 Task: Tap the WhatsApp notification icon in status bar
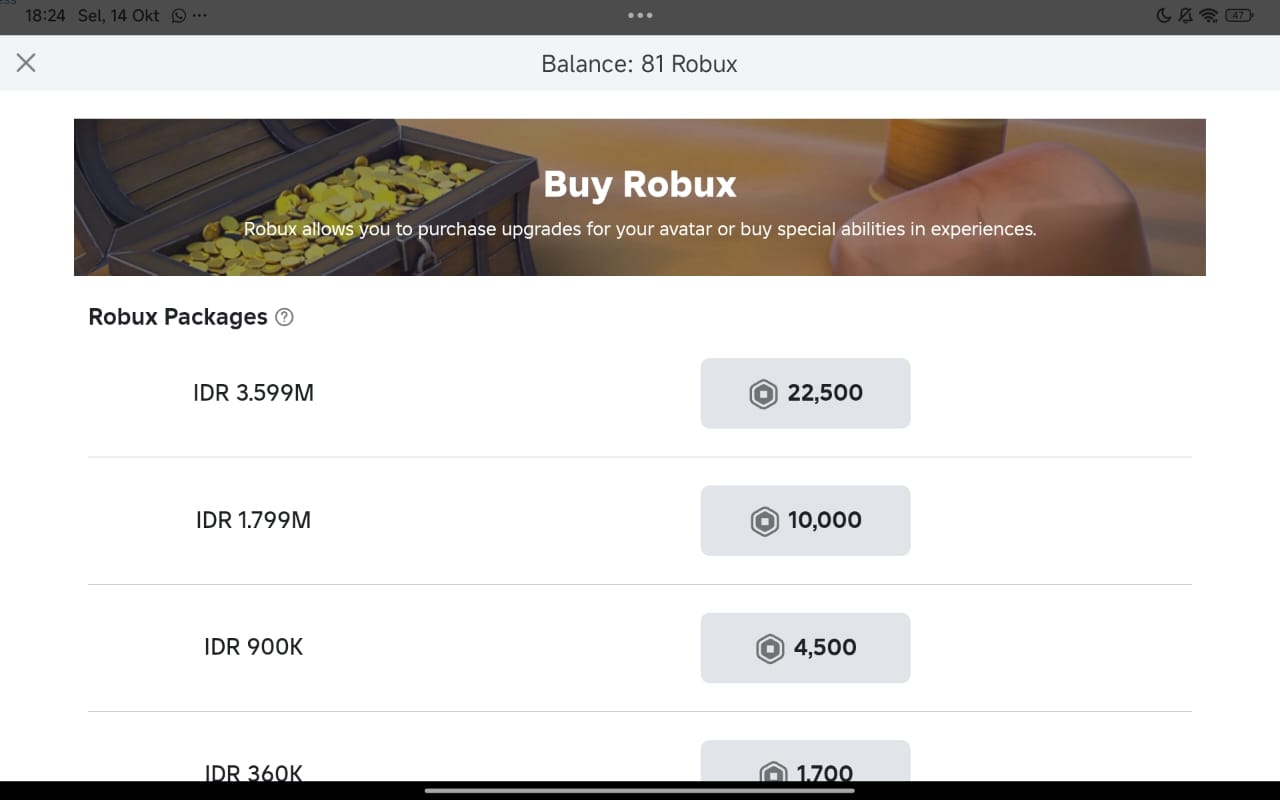point(179,16)
